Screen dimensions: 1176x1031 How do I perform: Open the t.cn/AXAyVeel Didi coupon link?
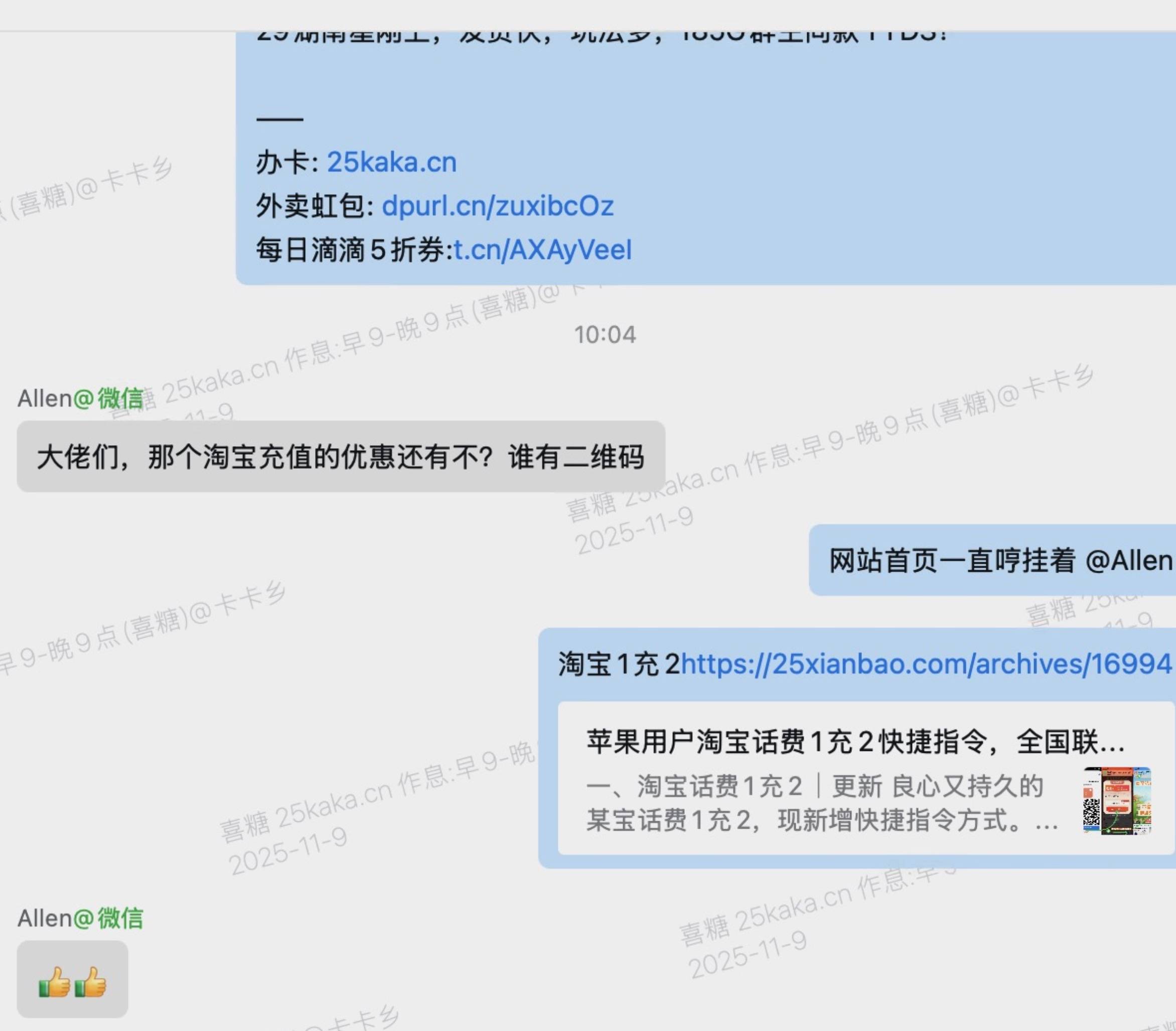tap(542, 249)
